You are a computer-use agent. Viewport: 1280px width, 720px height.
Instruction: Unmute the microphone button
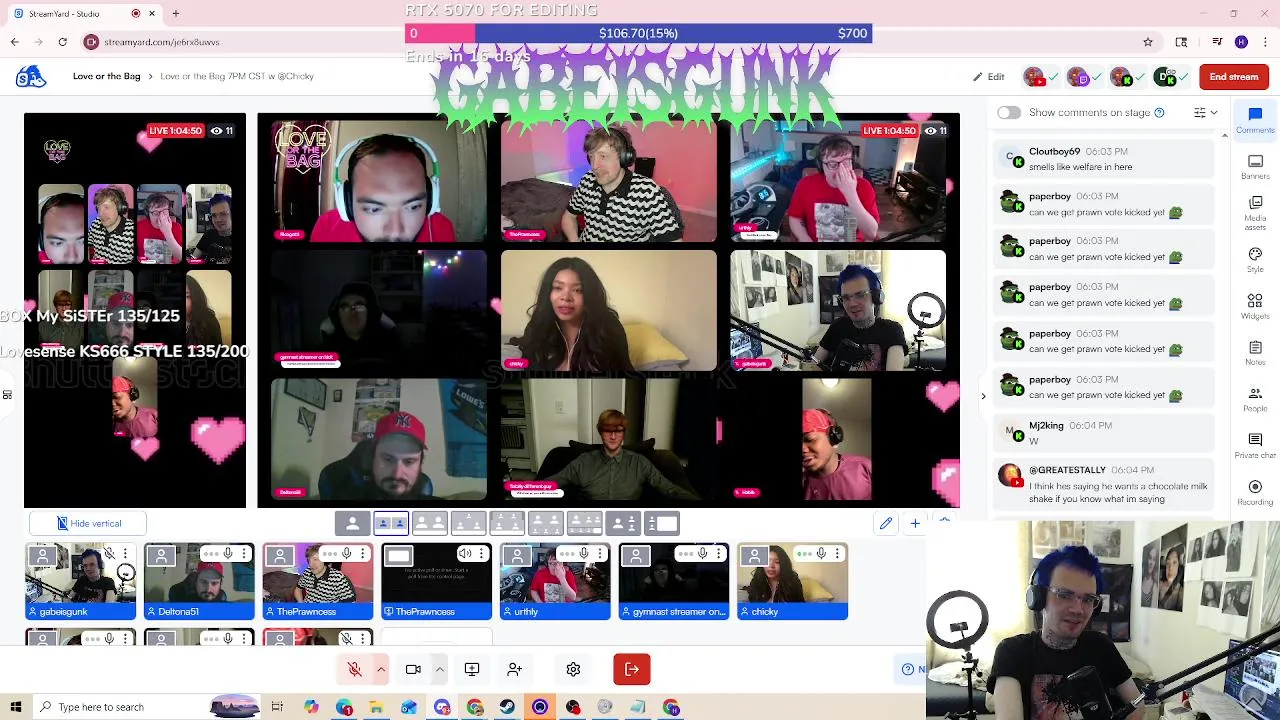(354, 669)
